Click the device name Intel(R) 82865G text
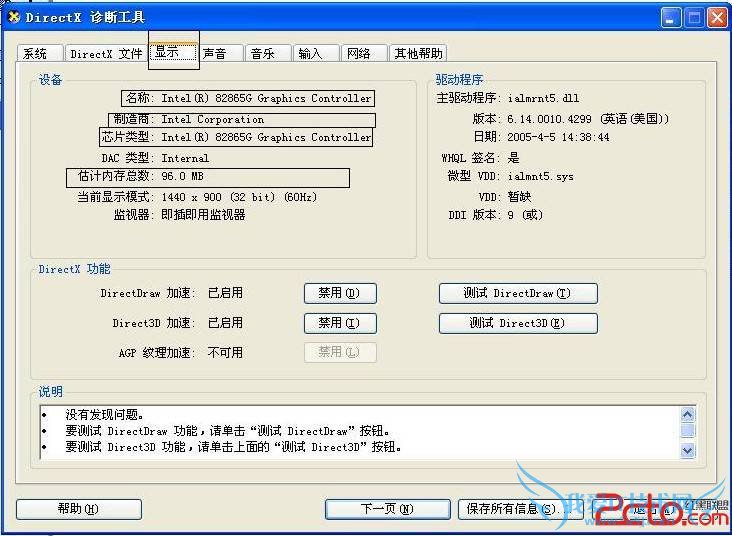Image resolution: width=732 pixels, height=536 pixels. (x=266, y=99)
